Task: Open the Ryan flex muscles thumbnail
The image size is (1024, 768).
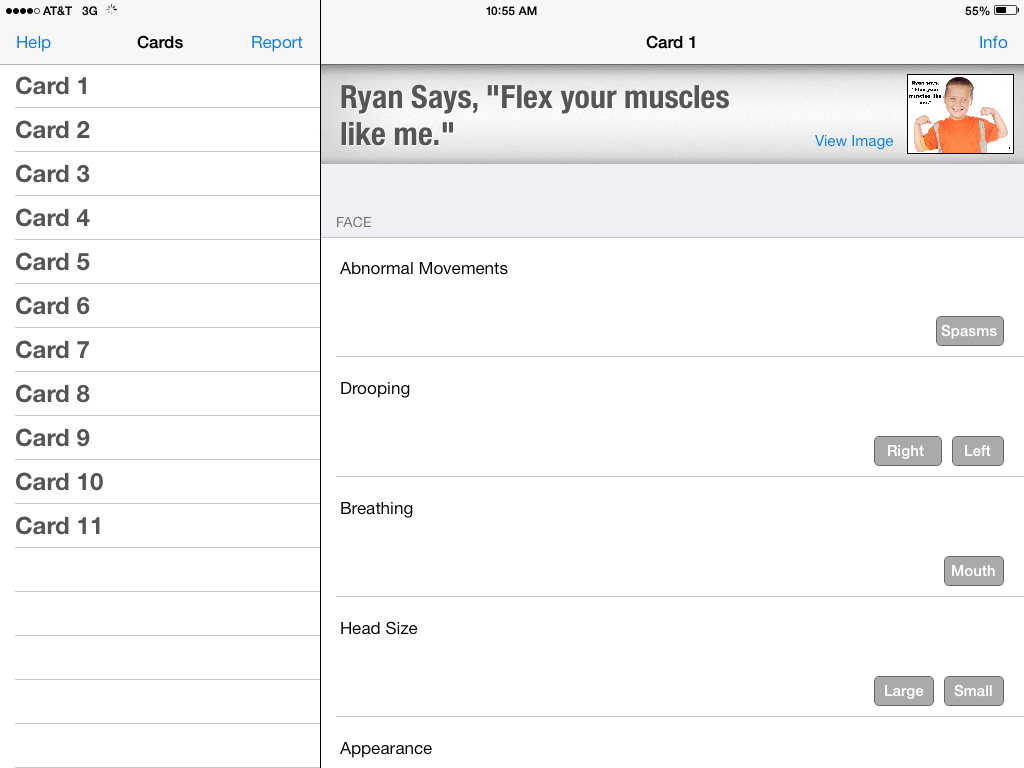Action: point(960,114)
